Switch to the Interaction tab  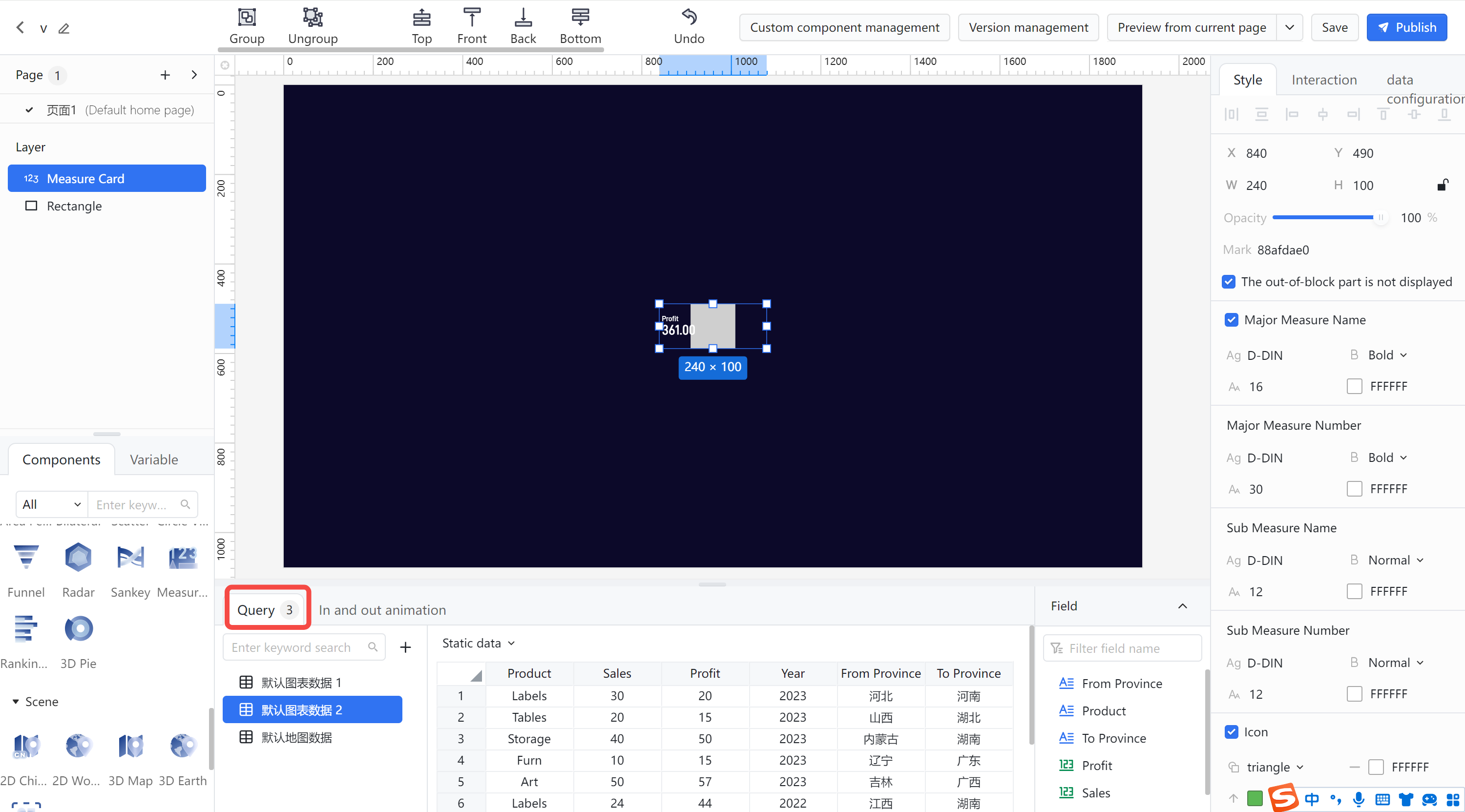(1324, 80)
